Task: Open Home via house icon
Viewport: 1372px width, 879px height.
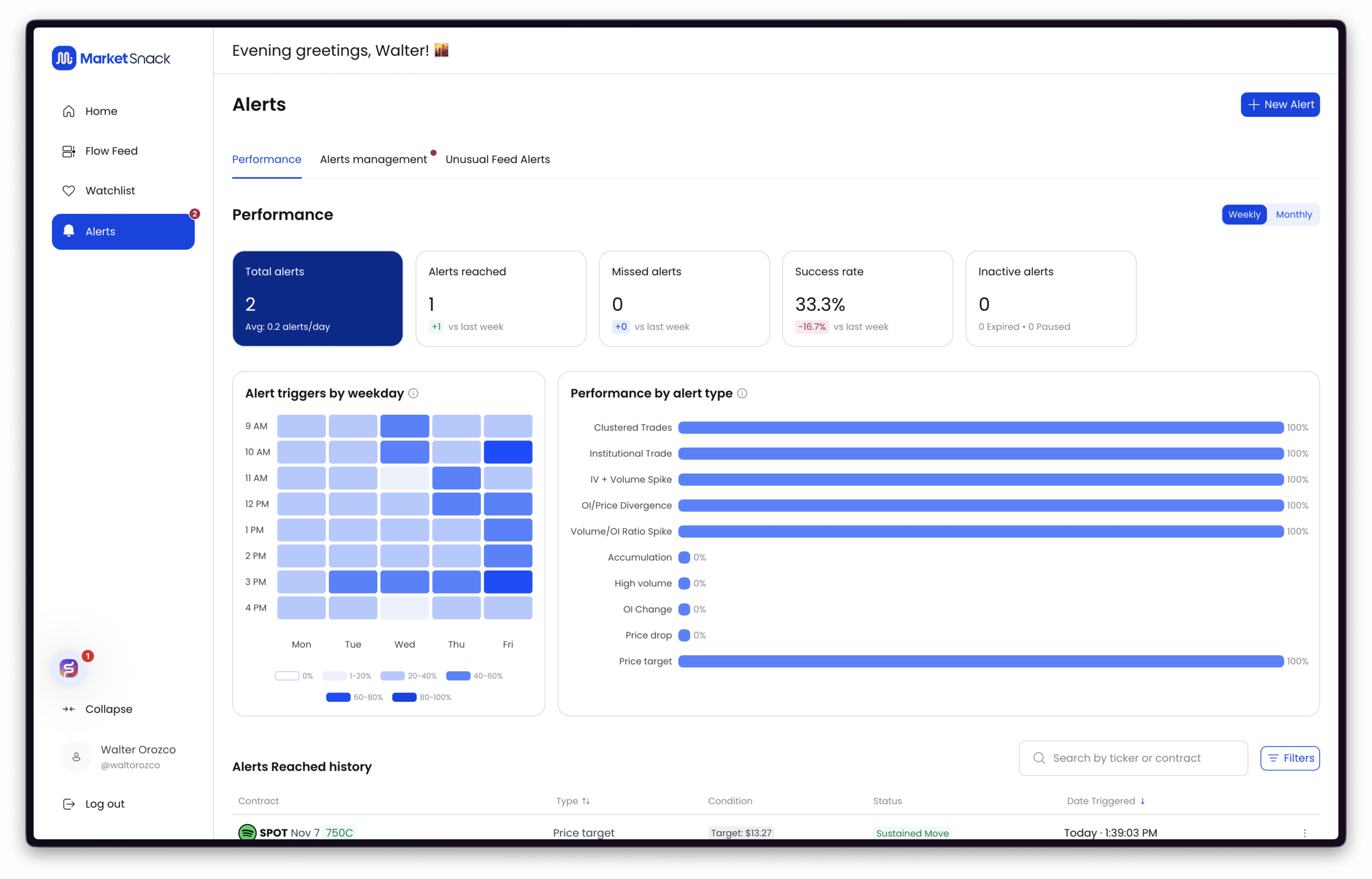Action: [69, 111]
